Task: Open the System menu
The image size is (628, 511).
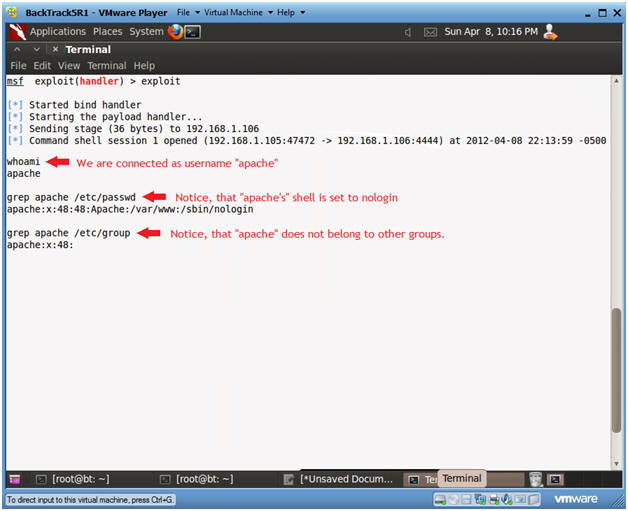Action: (146, 32)
